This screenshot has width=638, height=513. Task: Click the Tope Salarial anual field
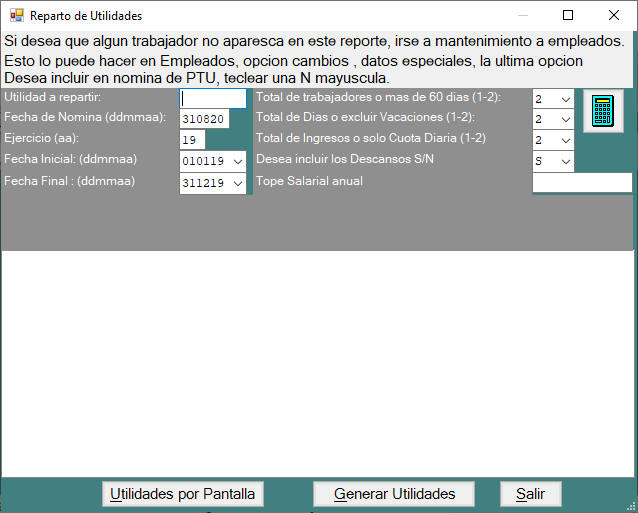582,182
